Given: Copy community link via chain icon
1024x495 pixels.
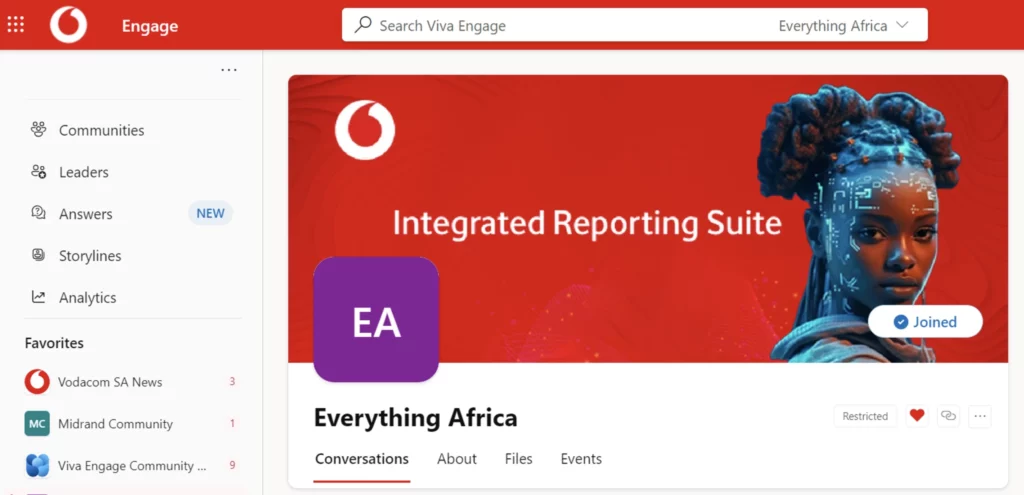Looking at the screenshot, I should (948, 416).
